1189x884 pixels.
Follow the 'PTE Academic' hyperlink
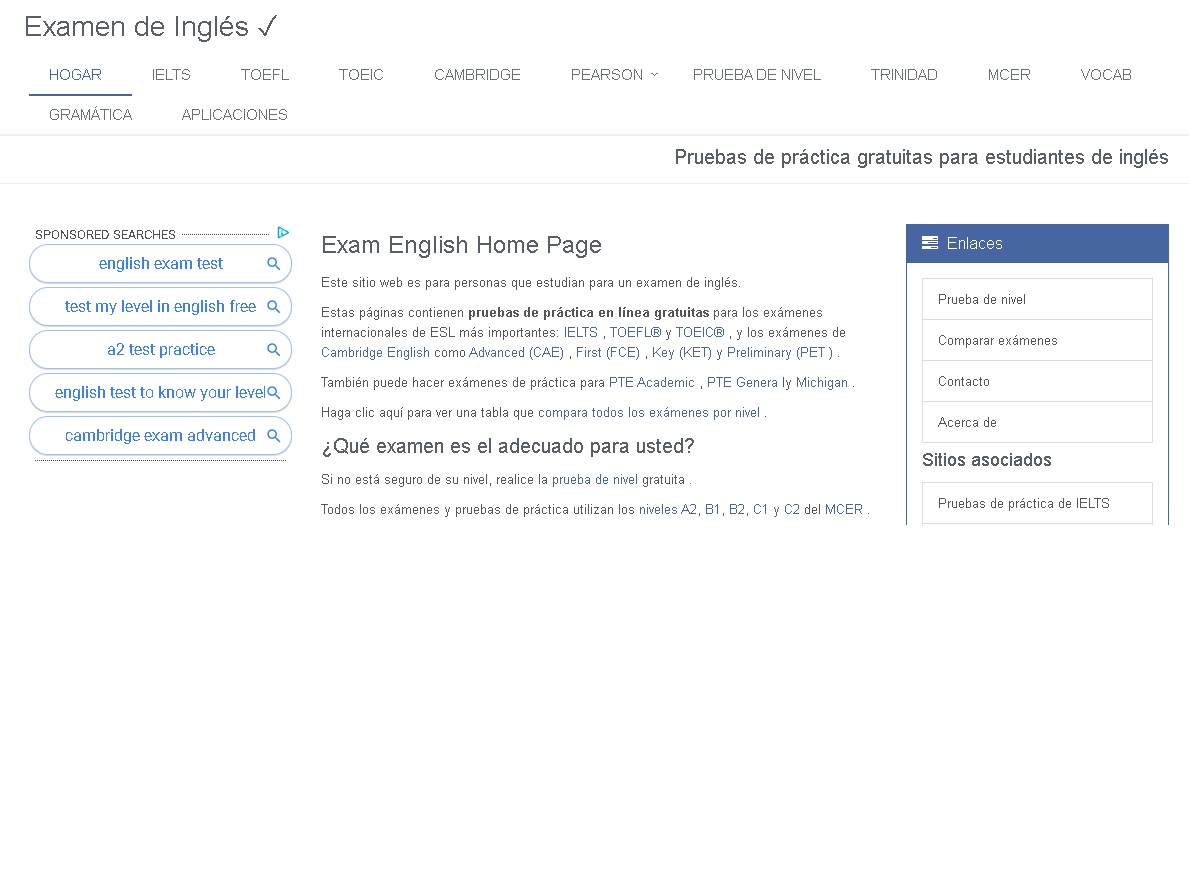[x=651, y=383]
